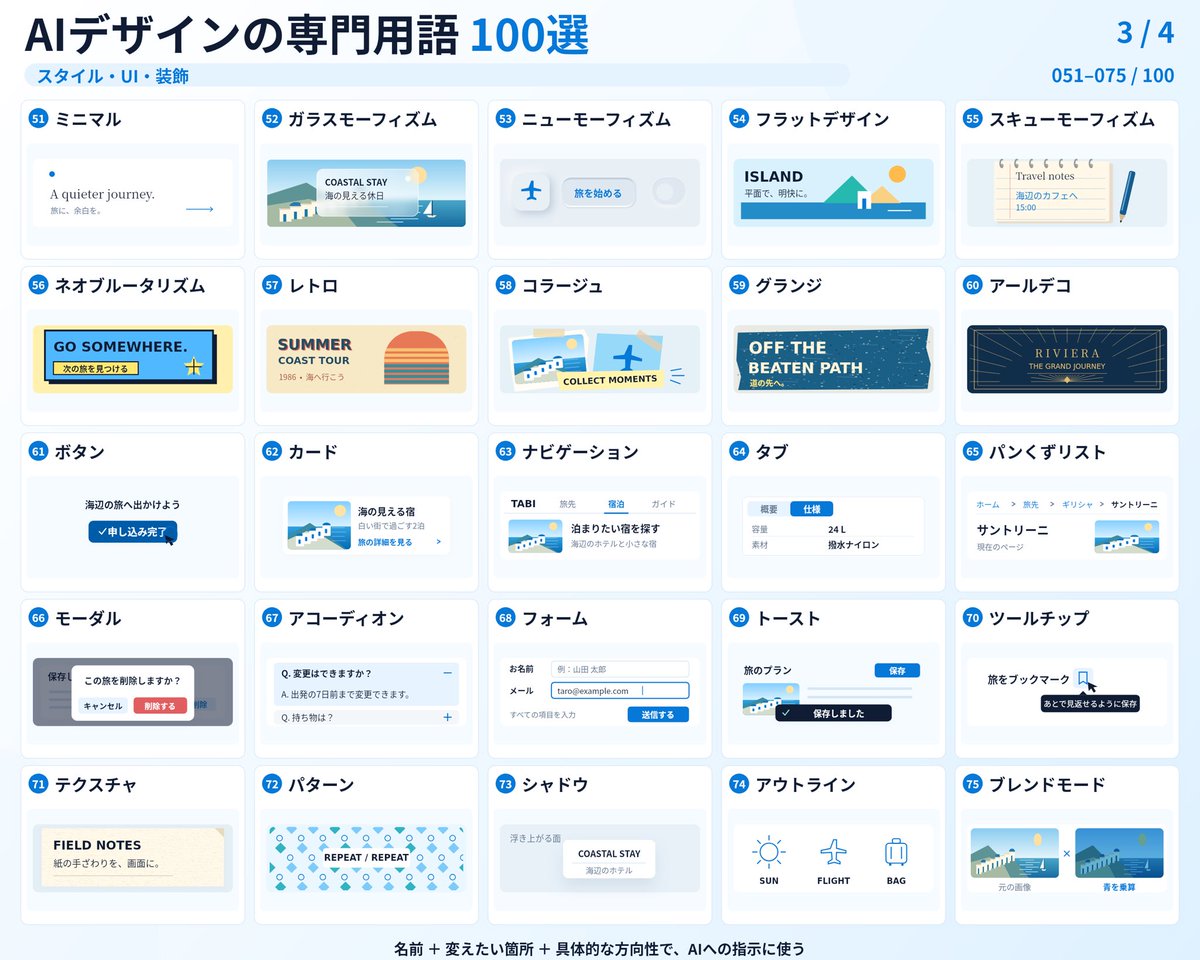Click the ホーム breadcrumb link
This screenshot has height=960, width=1200.
pos(987,504)
